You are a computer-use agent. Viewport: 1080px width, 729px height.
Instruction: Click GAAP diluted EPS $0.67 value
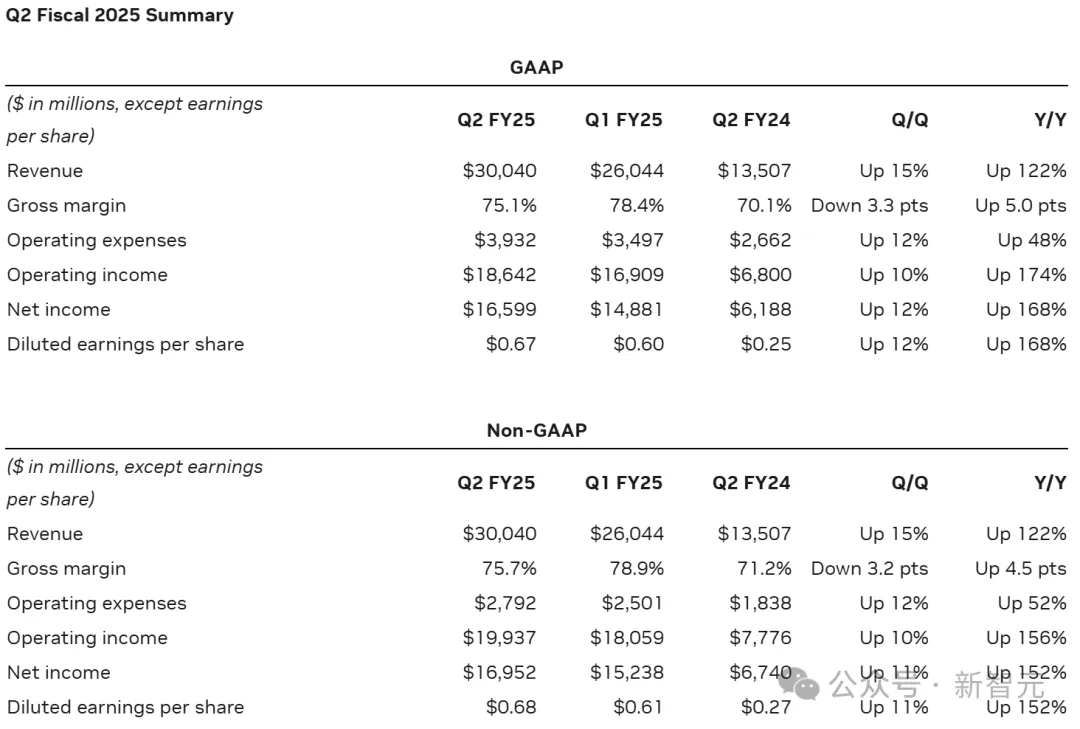tap(511, 344)
